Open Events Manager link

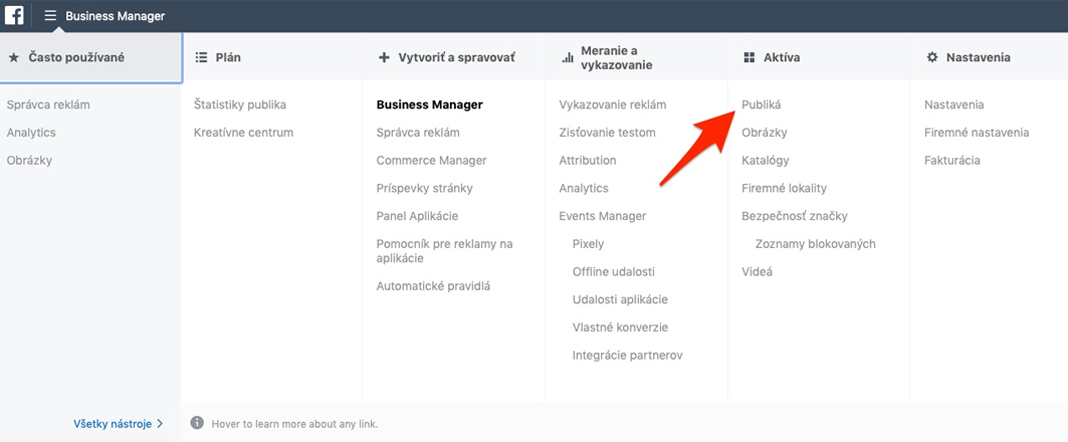pos(603,216)
